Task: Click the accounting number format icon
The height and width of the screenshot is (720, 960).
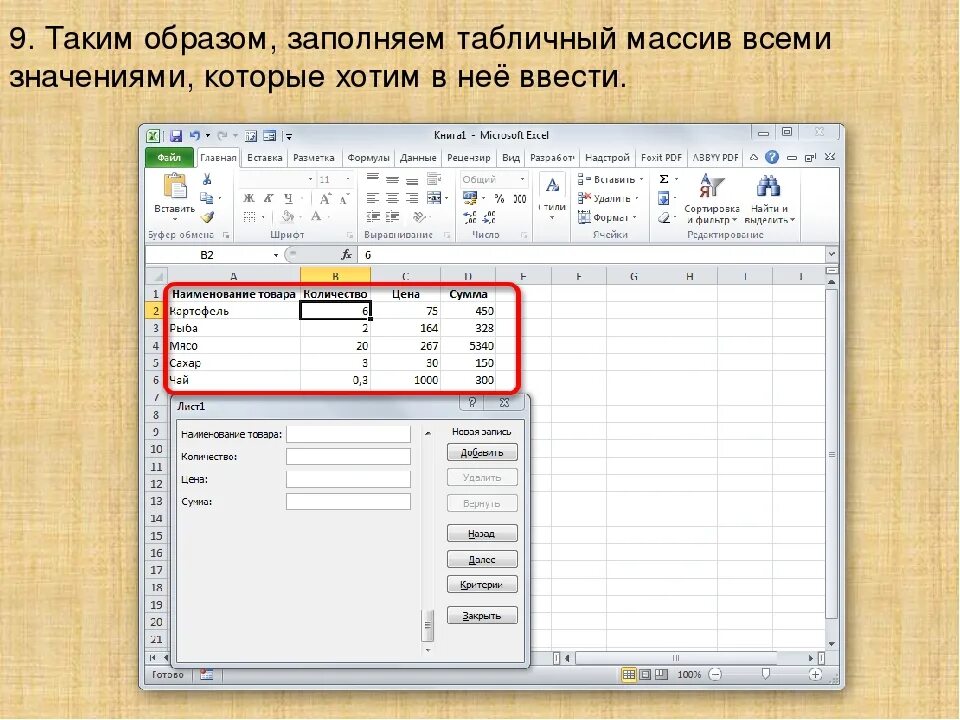Action: tap(470, 198)
